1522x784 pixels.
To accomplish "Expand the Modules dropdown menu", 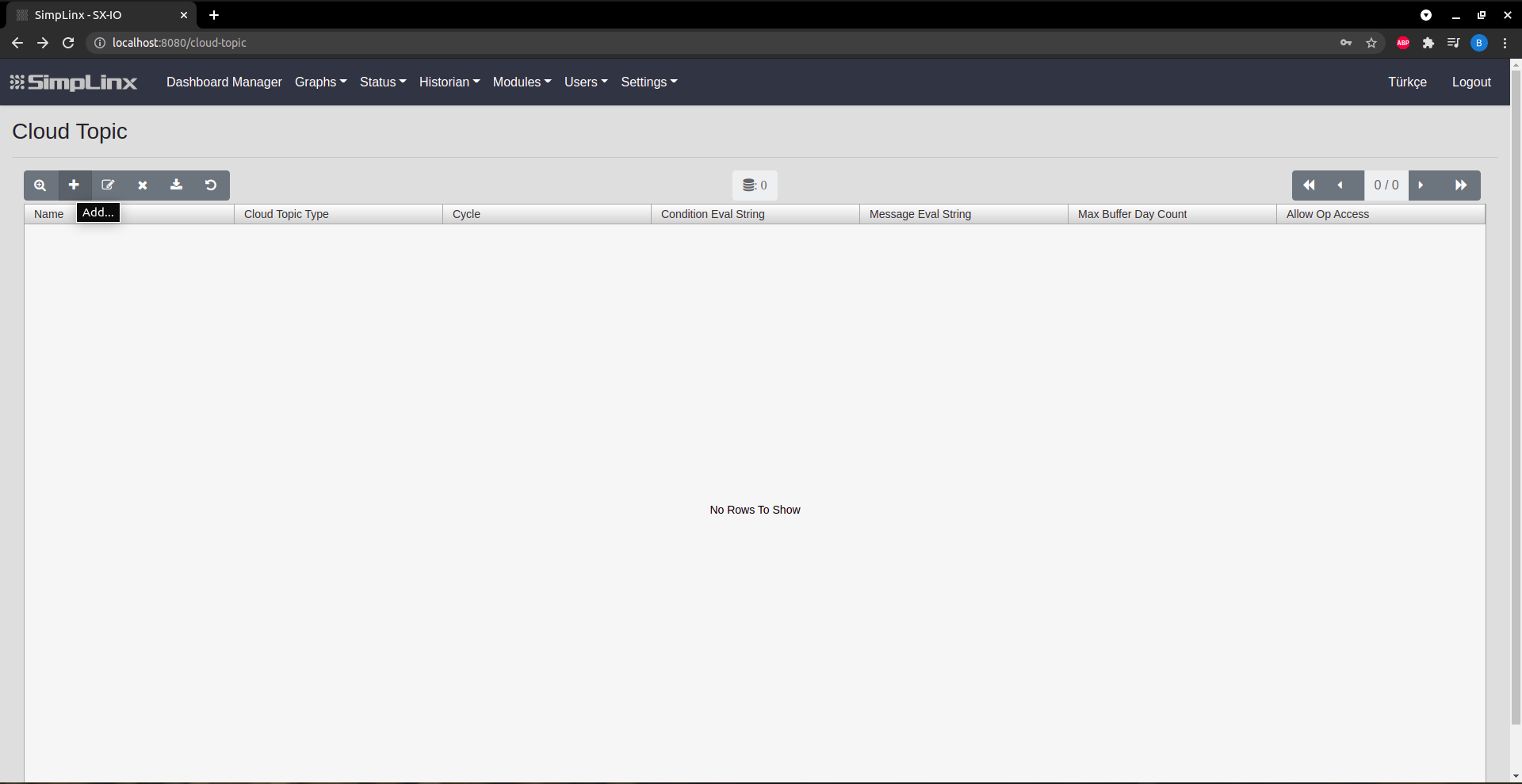I will [x=522, y=82].
